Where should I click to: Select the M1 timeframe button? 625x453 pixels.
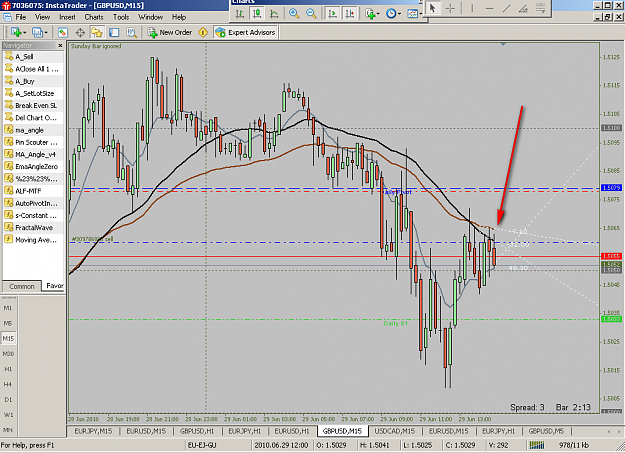pyautogui.click(x=8, y=308)
